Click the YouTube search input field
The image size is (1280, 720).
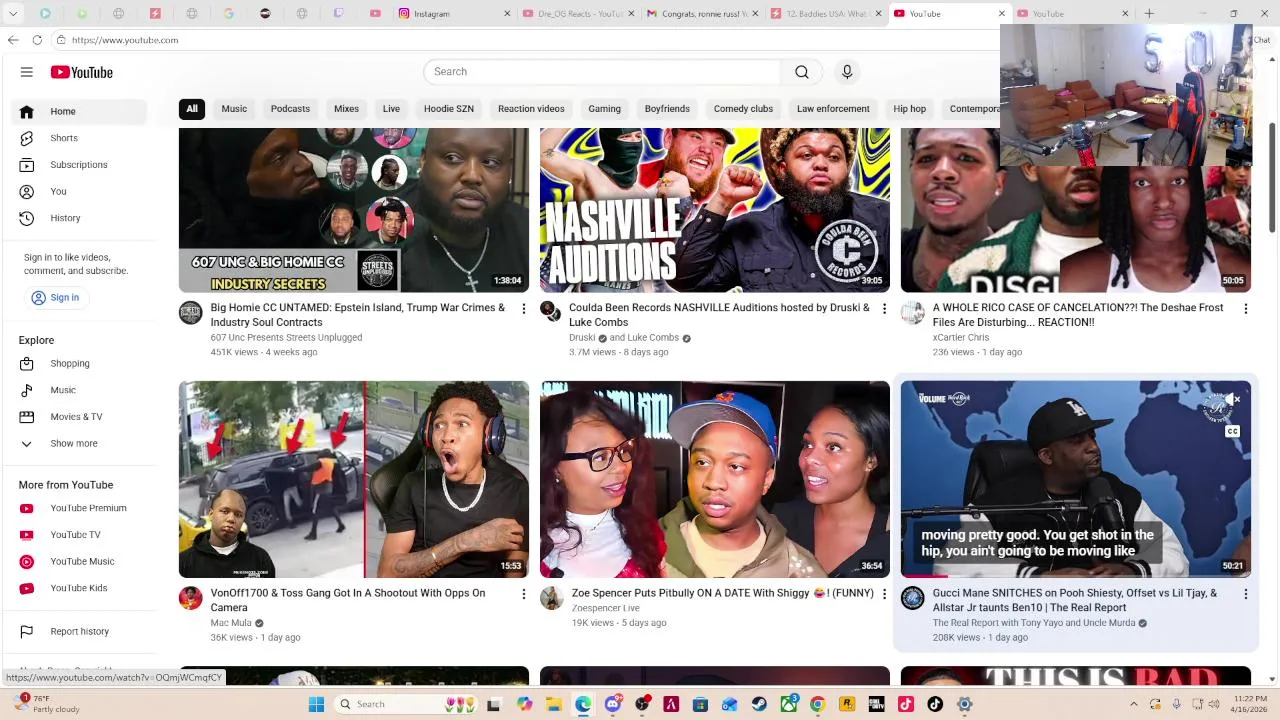click(x=602, y=72)
